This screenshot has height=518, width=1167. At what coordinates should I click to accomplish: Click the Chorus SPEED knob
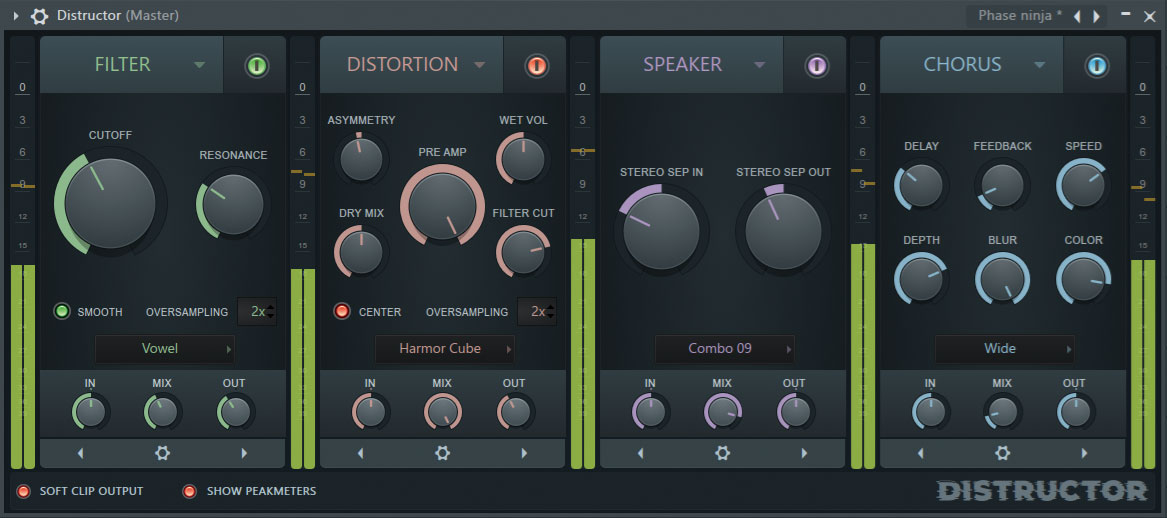(x=1084, y=185)
